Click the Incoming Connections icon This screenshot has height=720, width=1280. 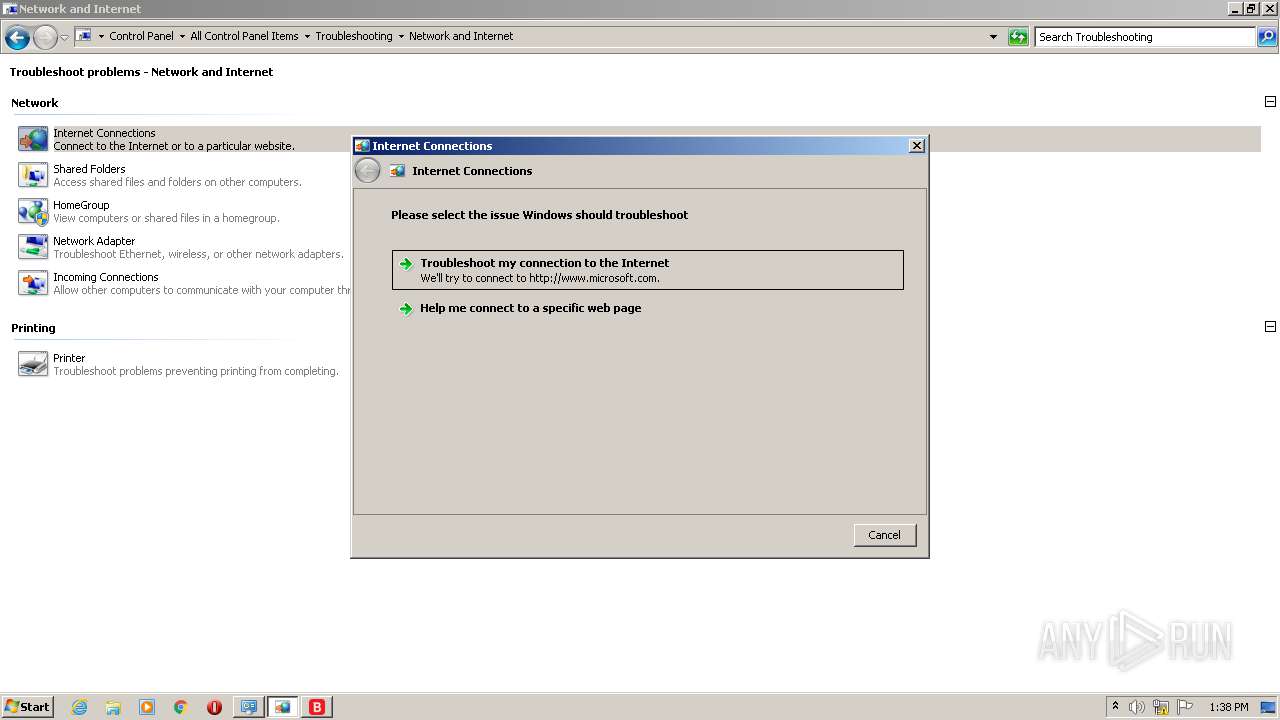tap(33, 283)
